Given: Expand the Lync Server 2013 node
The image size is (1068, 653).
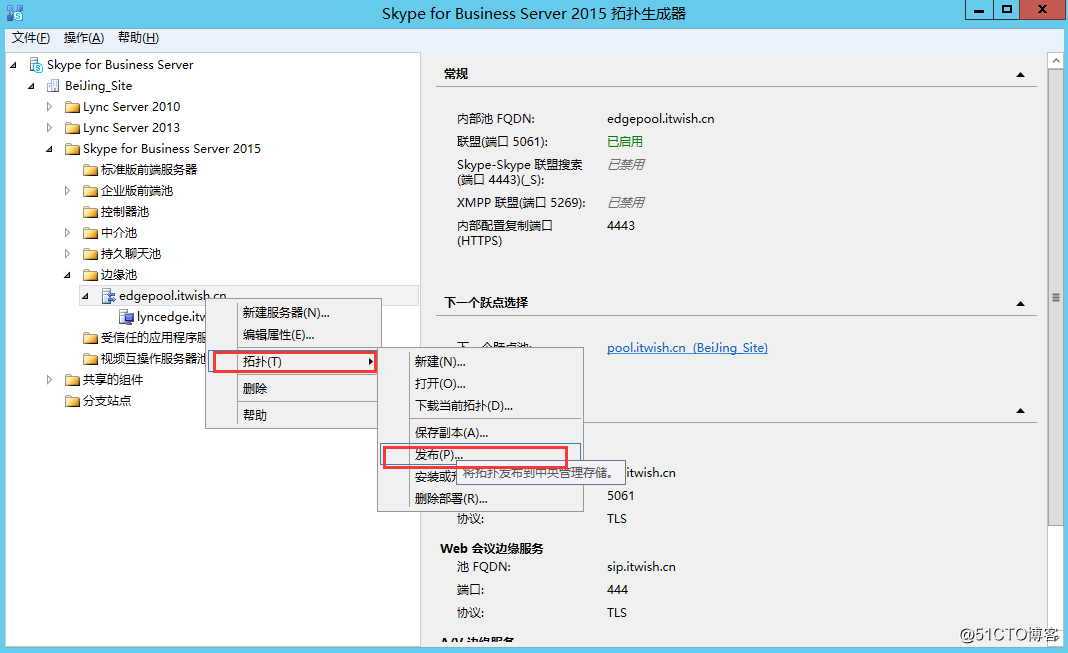Looking at the screenshot, I should 49,128.
